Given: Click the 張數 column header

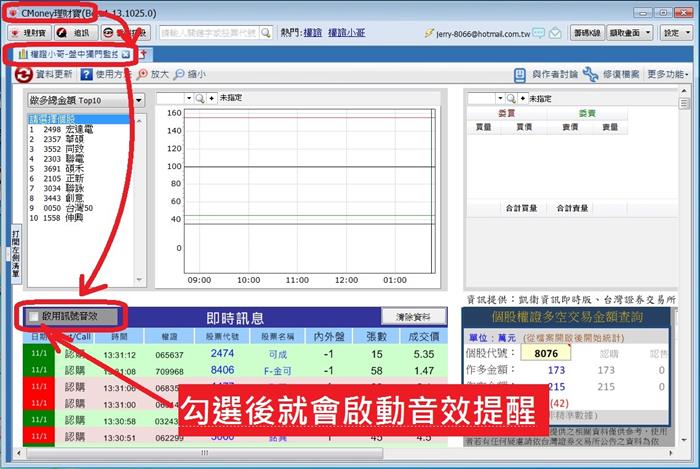Looking at the screenshot, I should pyautogui.click(x=376, y=336).
